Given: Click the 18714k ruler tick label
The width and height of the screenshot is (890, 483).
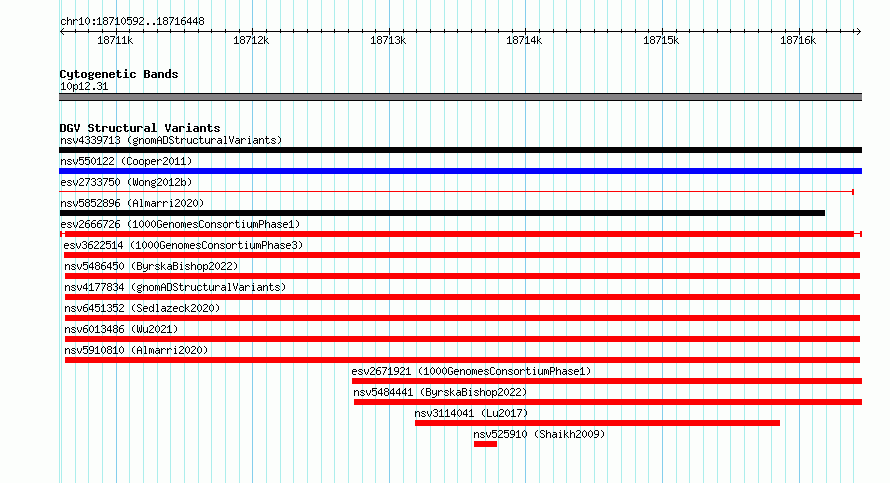Looking at the screenshot, I should [524, 40].
